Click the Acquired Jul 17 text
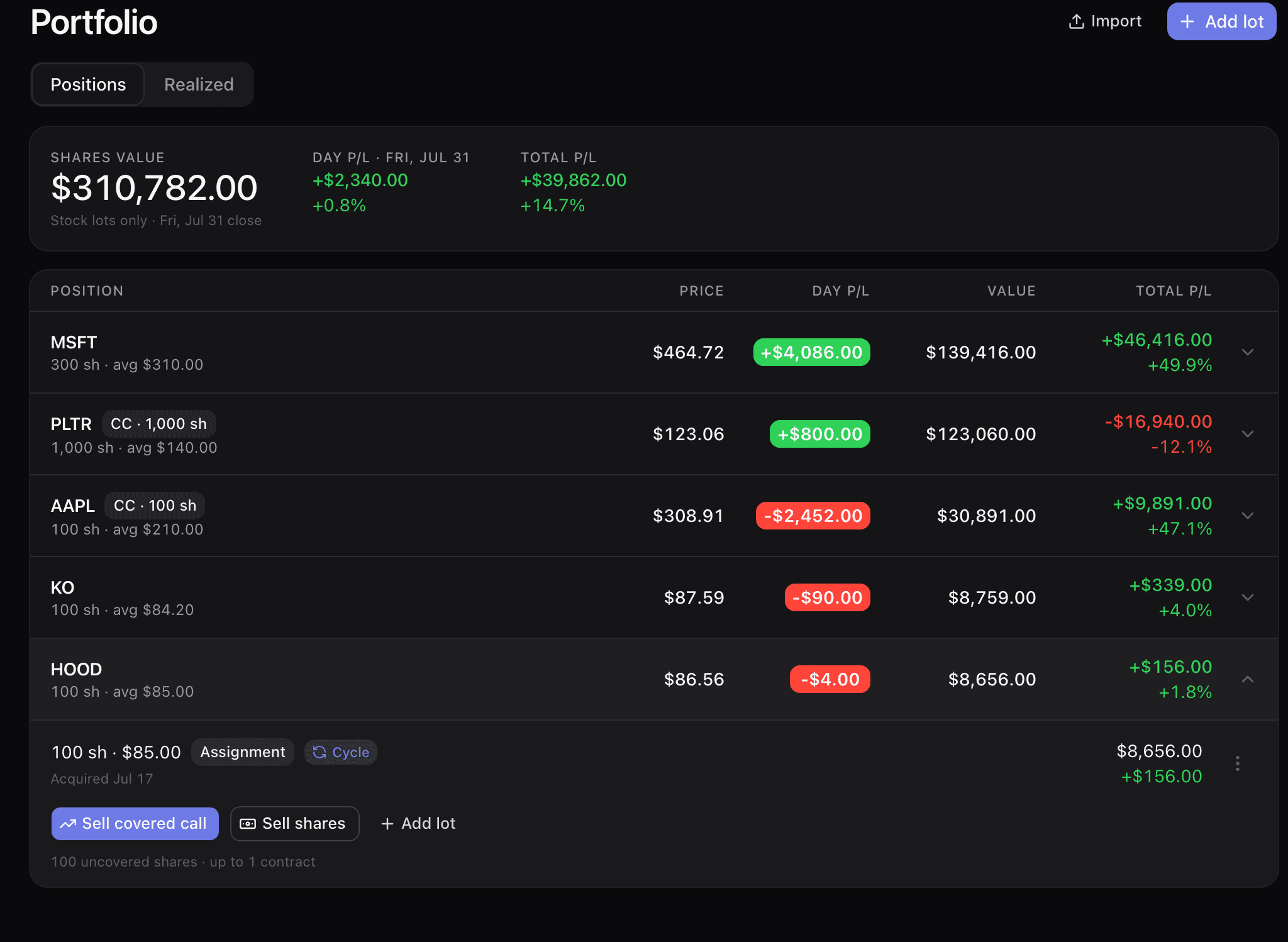The image size is (1288, 942). [102, 779]
